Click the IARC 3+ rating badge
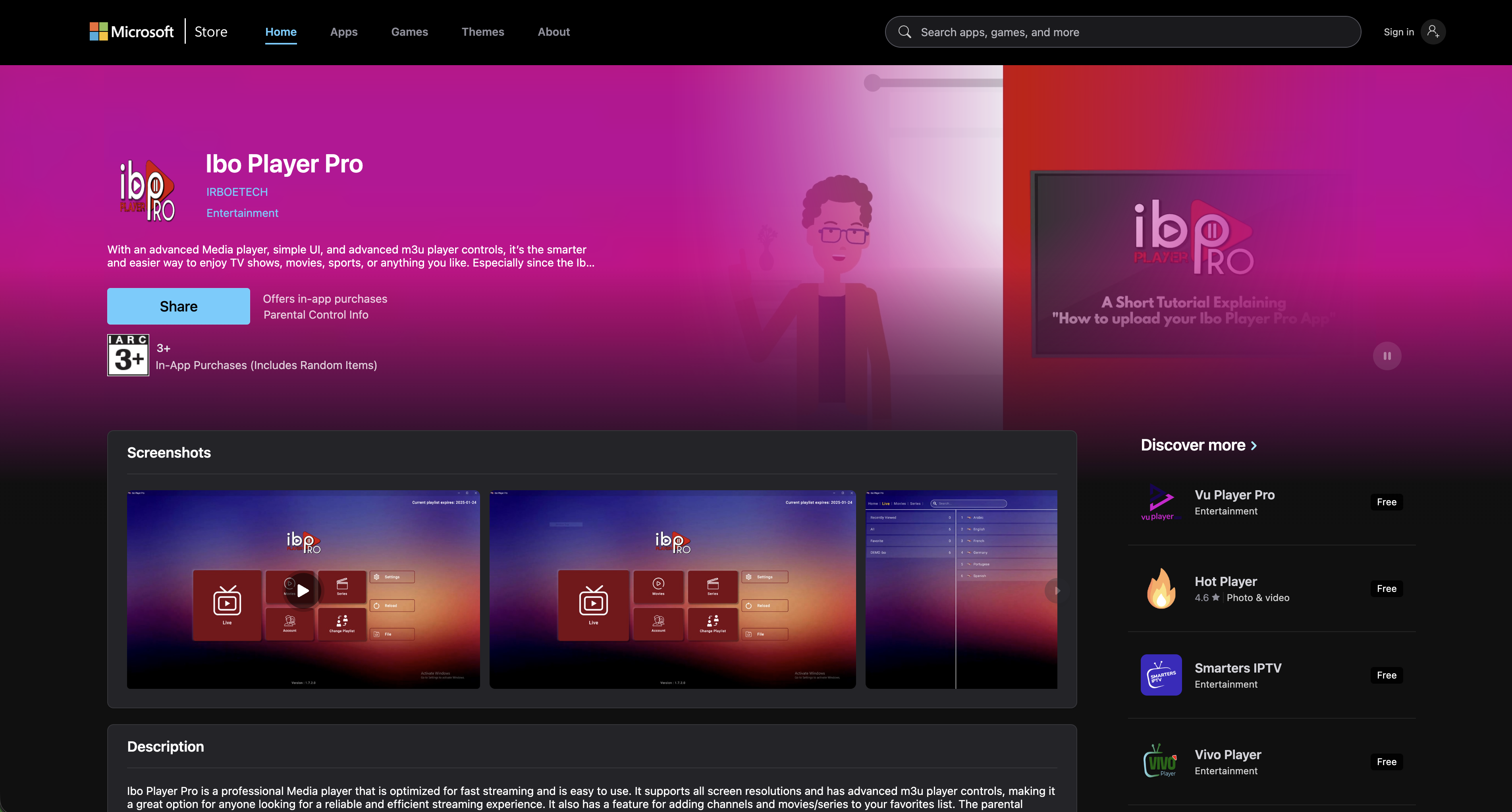 coord(128,355)
